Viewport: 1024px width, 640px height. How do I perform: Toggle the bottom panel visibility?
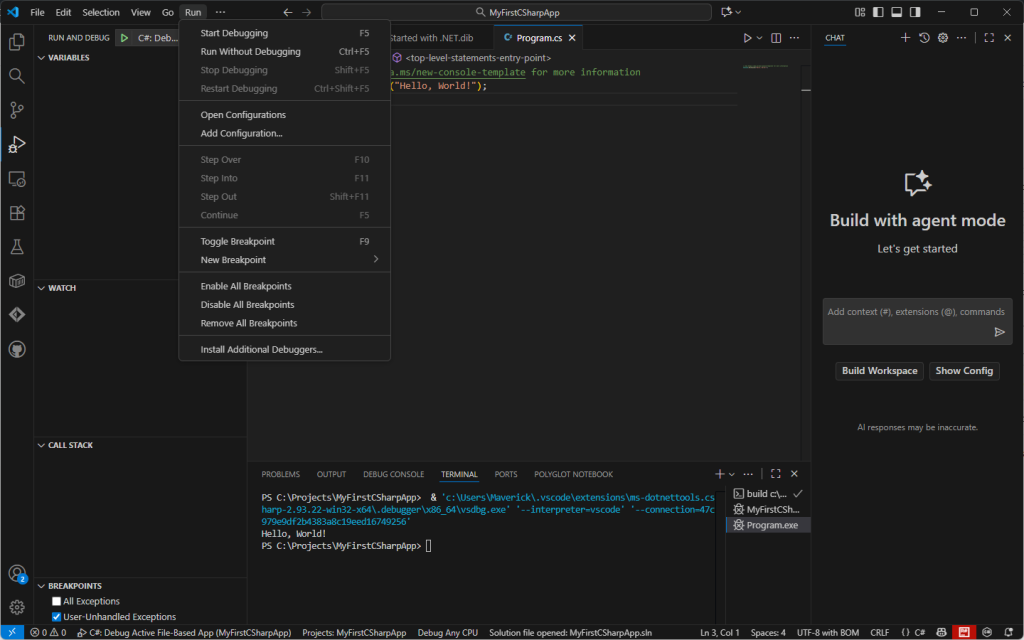tap(897, 12)
